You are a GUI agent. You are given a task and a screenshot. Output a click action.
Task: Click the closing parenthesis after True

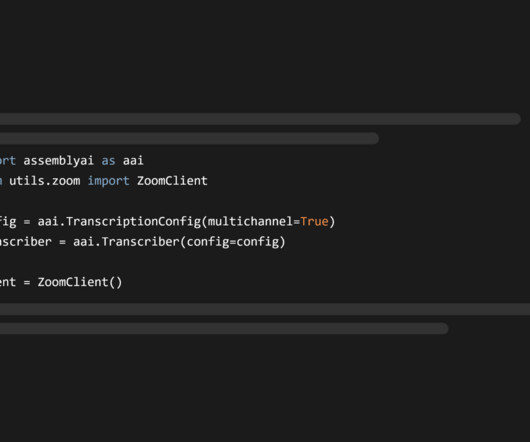click(x=332, y=222)
